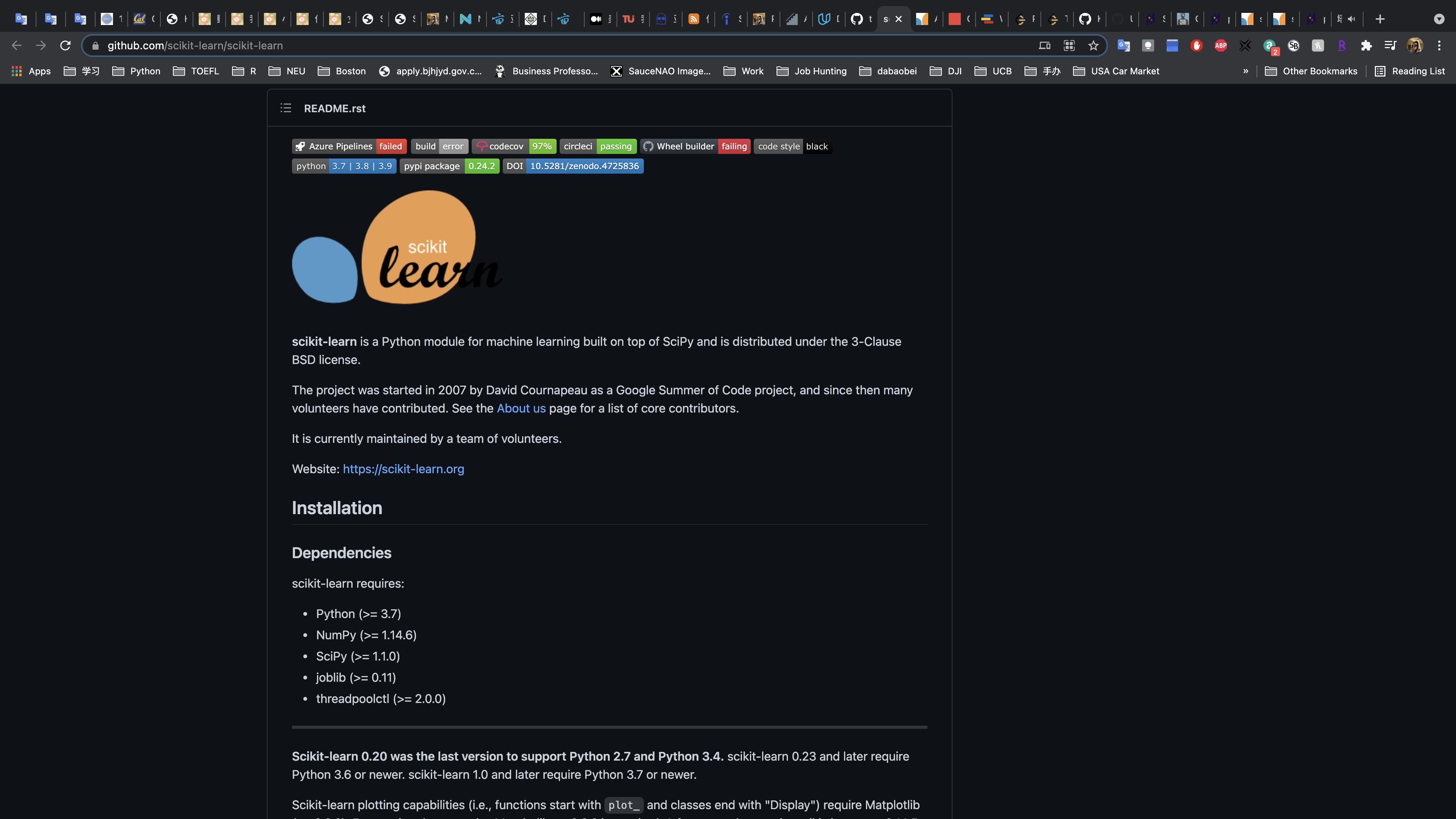1456x819 pixels.
Task: Open the Chrome three-dot menu
Action: [x=1439, y=45]
